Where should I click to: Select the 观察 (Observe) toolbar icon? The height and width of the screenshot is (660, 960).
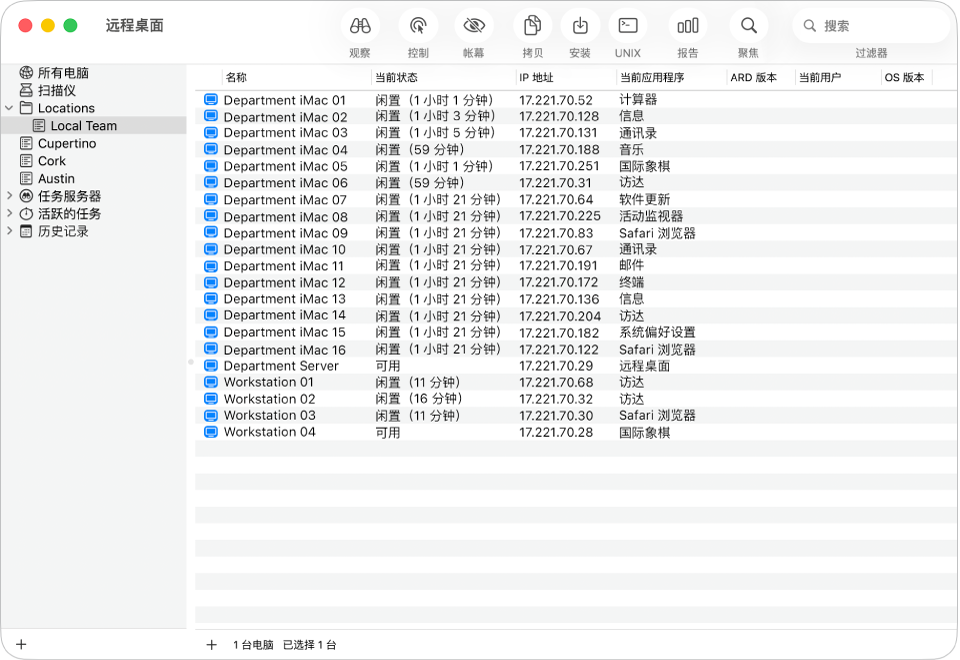[359, 25]
